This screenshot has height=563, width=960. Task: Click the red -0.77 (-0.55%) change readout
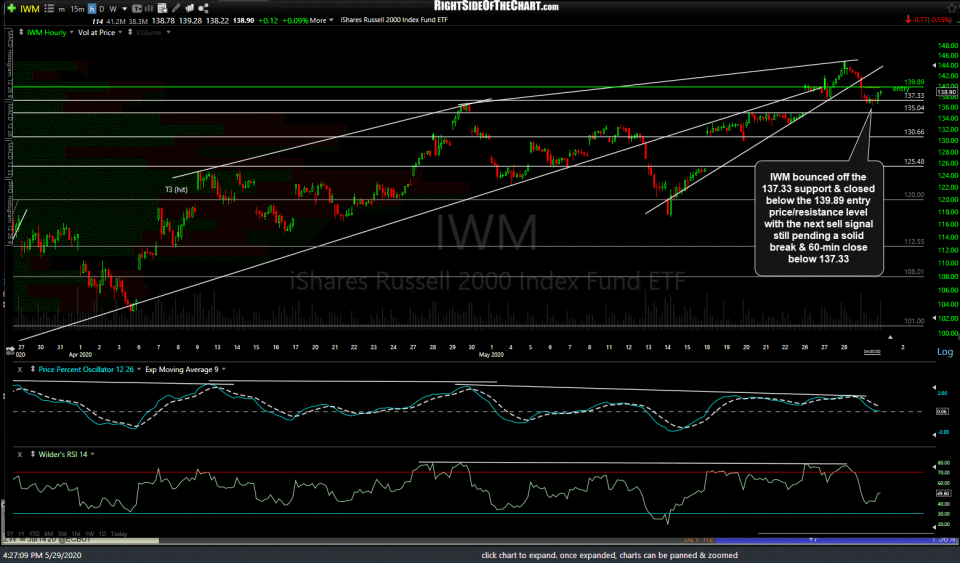tap(928, 20)
